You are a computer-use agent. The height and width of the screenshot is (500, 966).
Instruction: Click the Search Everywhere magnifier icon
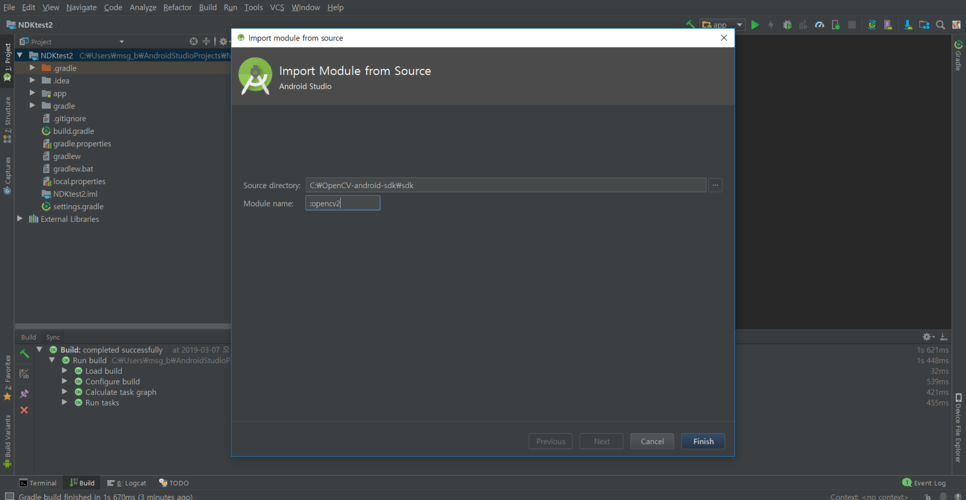click(940, 25)
